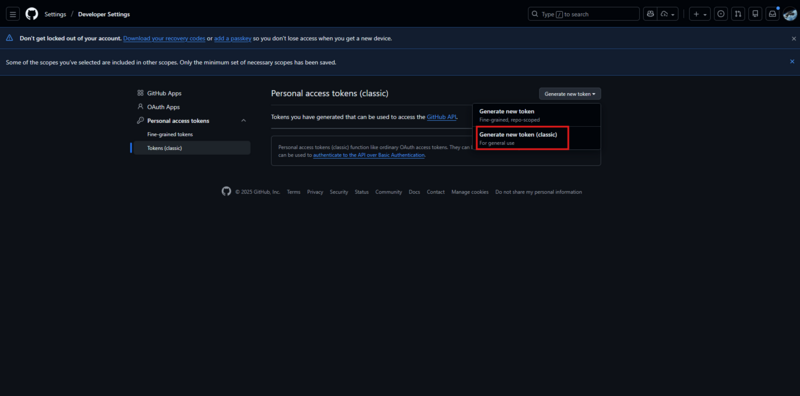Click 'Do not share my personal information'
Viewport: 800px width, 396px height.
pos(539,192)
